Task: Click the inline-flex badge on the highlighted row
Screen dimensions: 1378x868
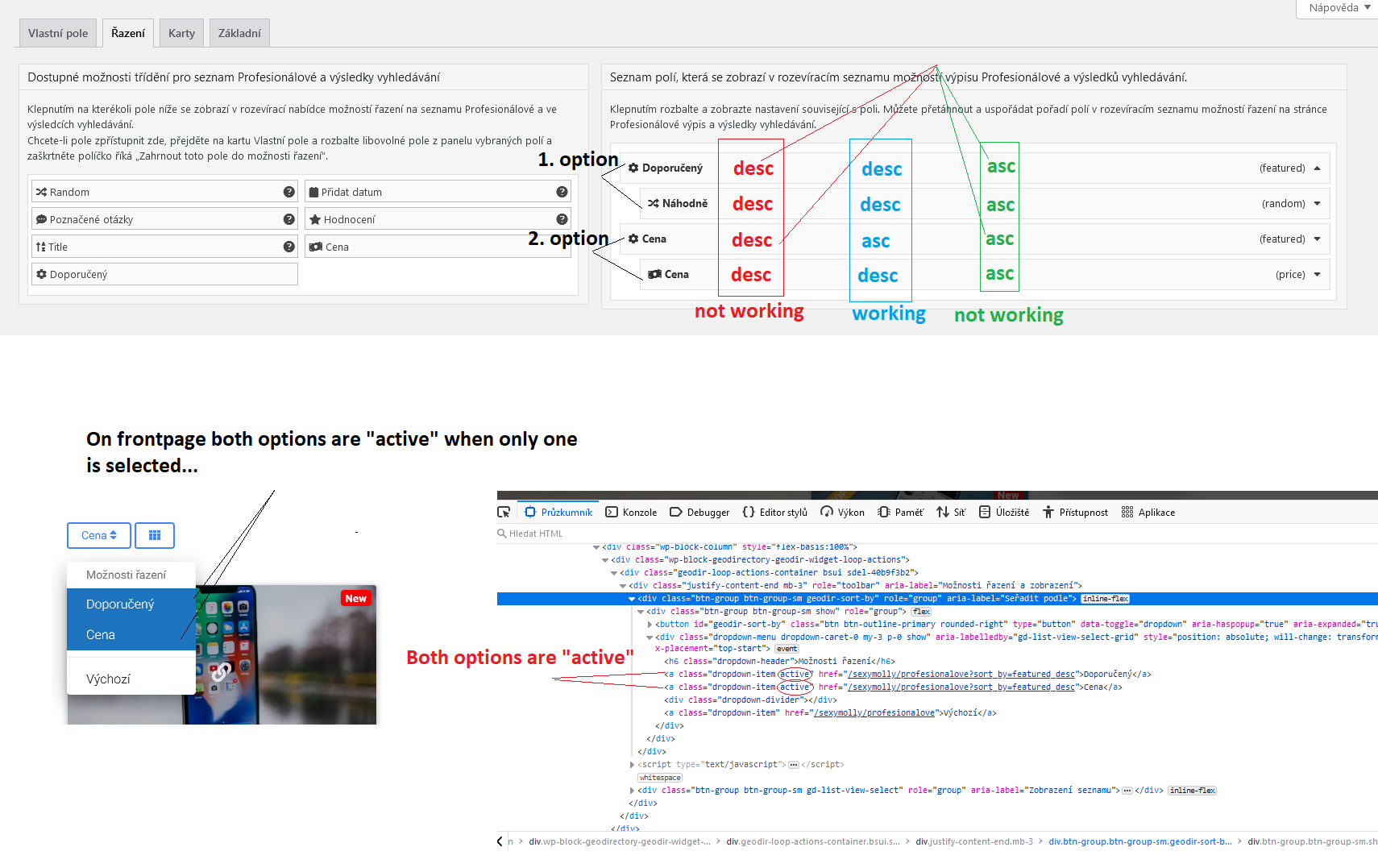Action: [x=1106, y=599]
